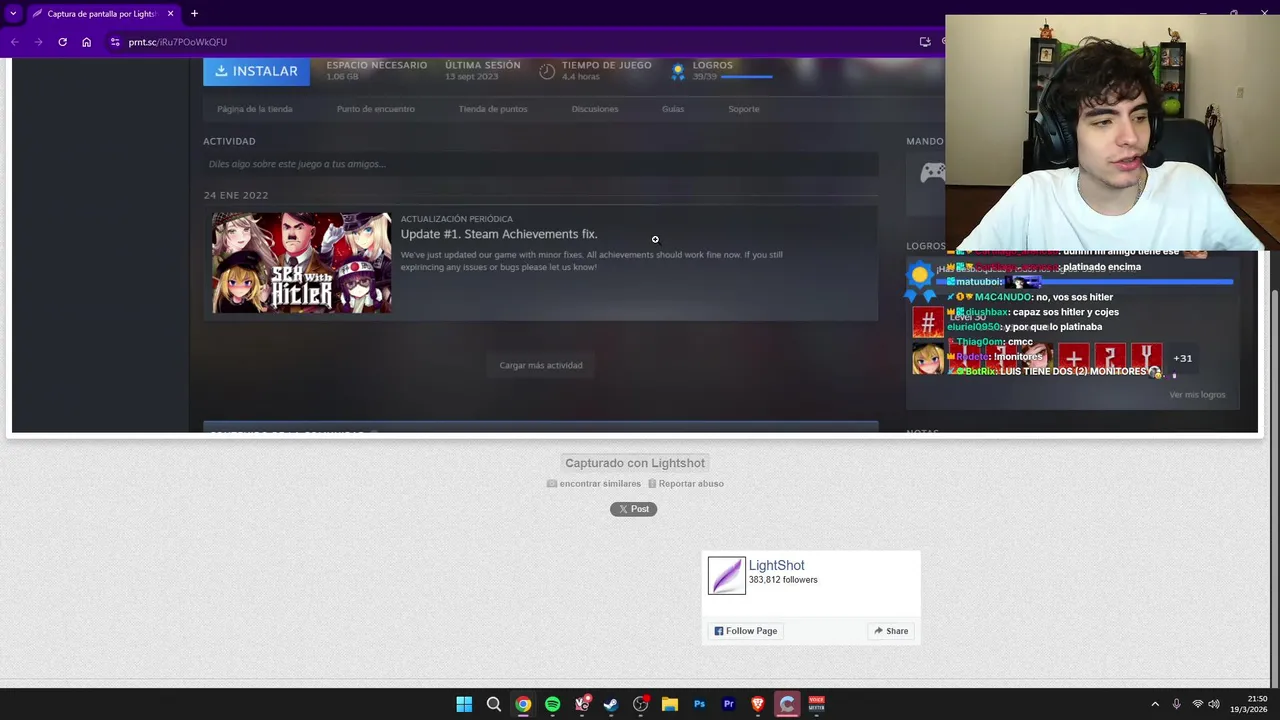This screenshot has height=720, width=1280.
Task: Open the LightShot Facebook page title
Action: [x=776, y=565]
